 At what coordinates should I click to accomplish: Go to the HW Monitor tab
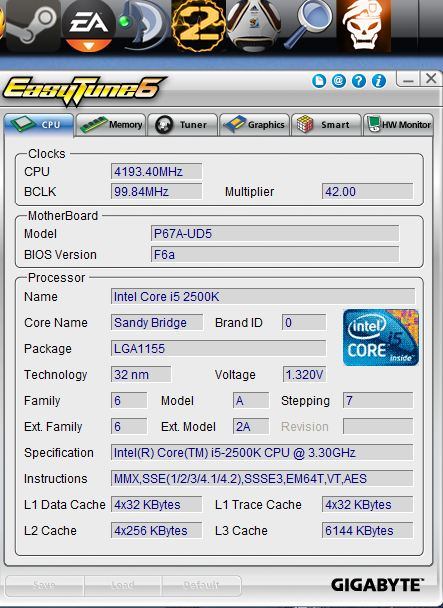click(x=398, y=125)
